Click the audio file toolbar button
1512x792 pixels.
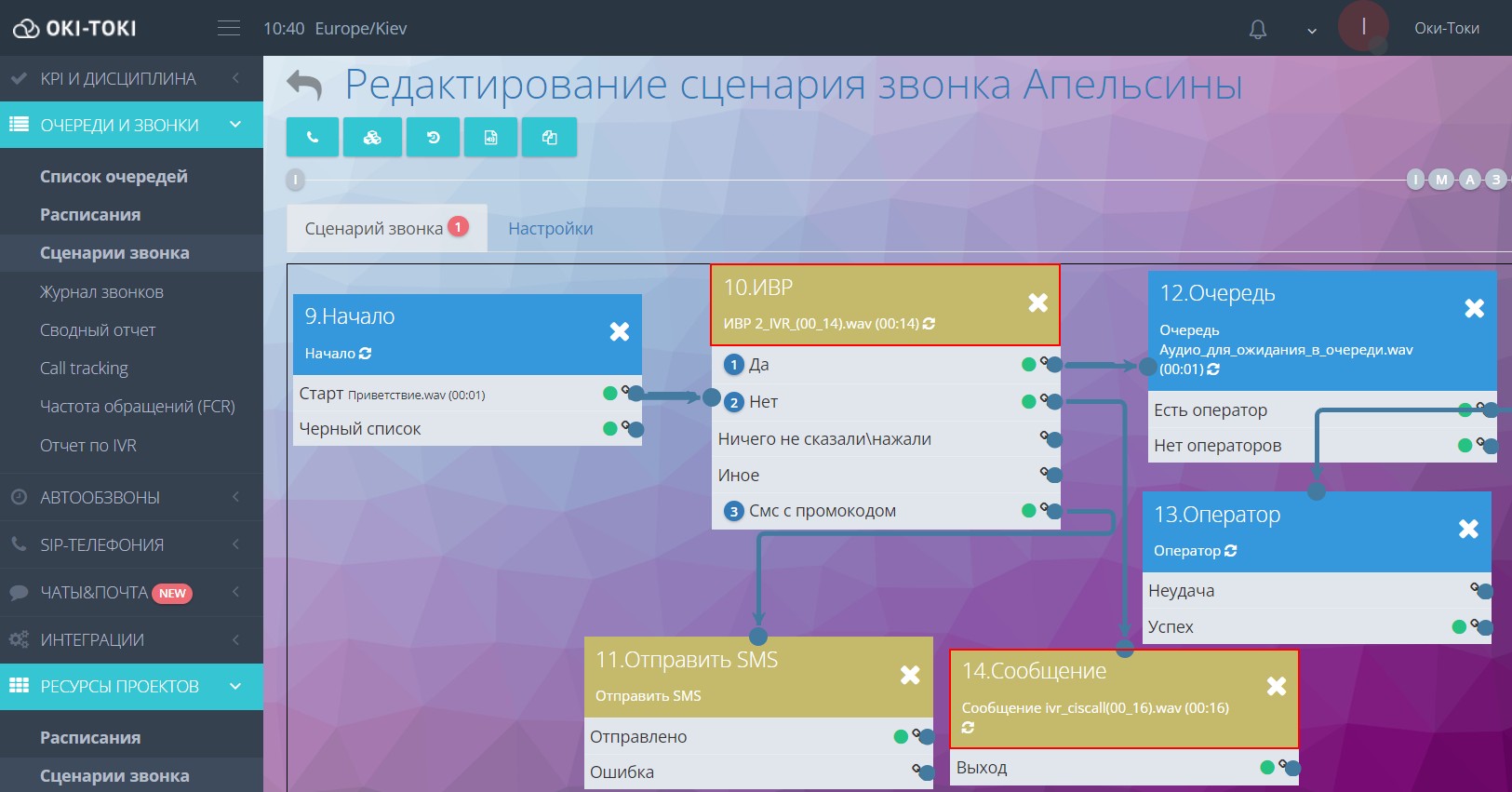pos(490,138)
